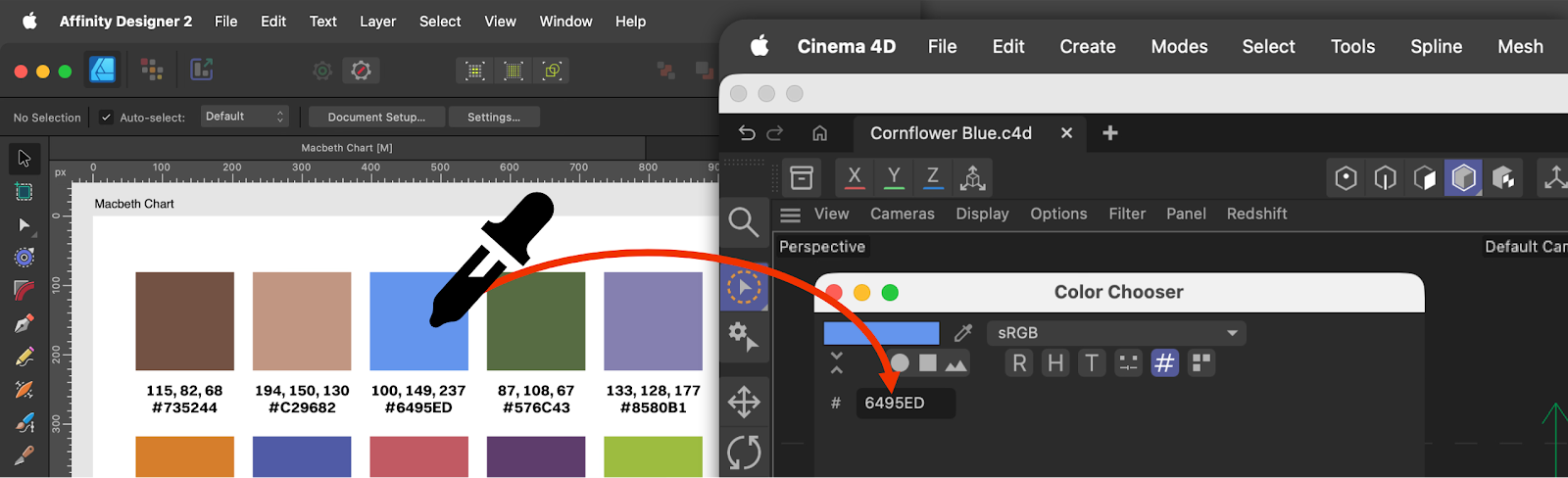Go to the Cinema 4D home icon
This screenshot has height=478, width=1568.
coord(820,133)
